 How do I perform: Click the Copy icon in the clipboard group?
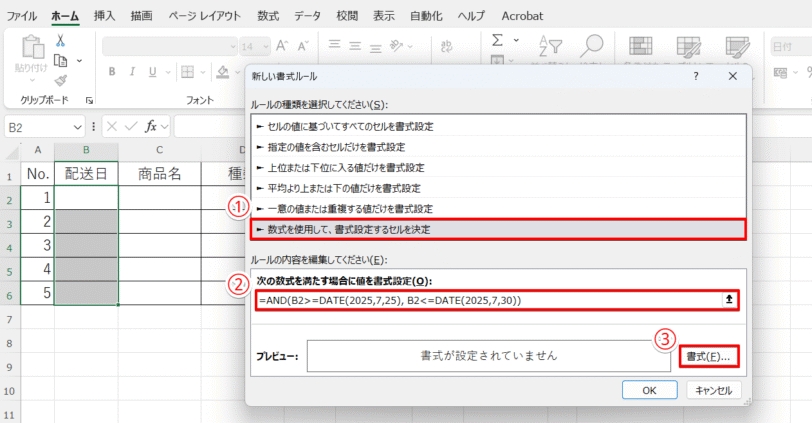point(61,61)
